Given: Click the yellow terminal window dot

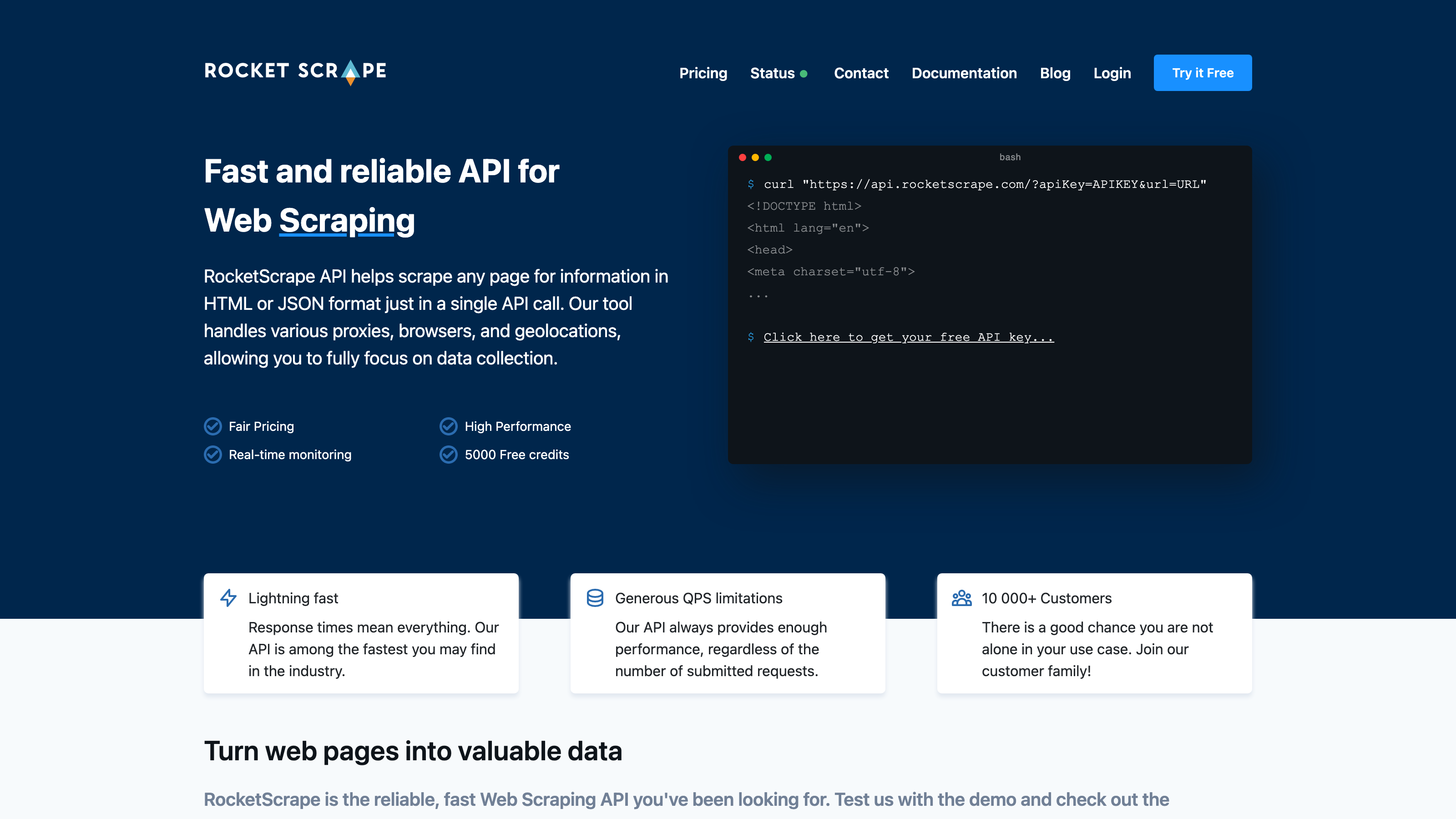Looking at the screenshot, I should click(x=754, y=157).
